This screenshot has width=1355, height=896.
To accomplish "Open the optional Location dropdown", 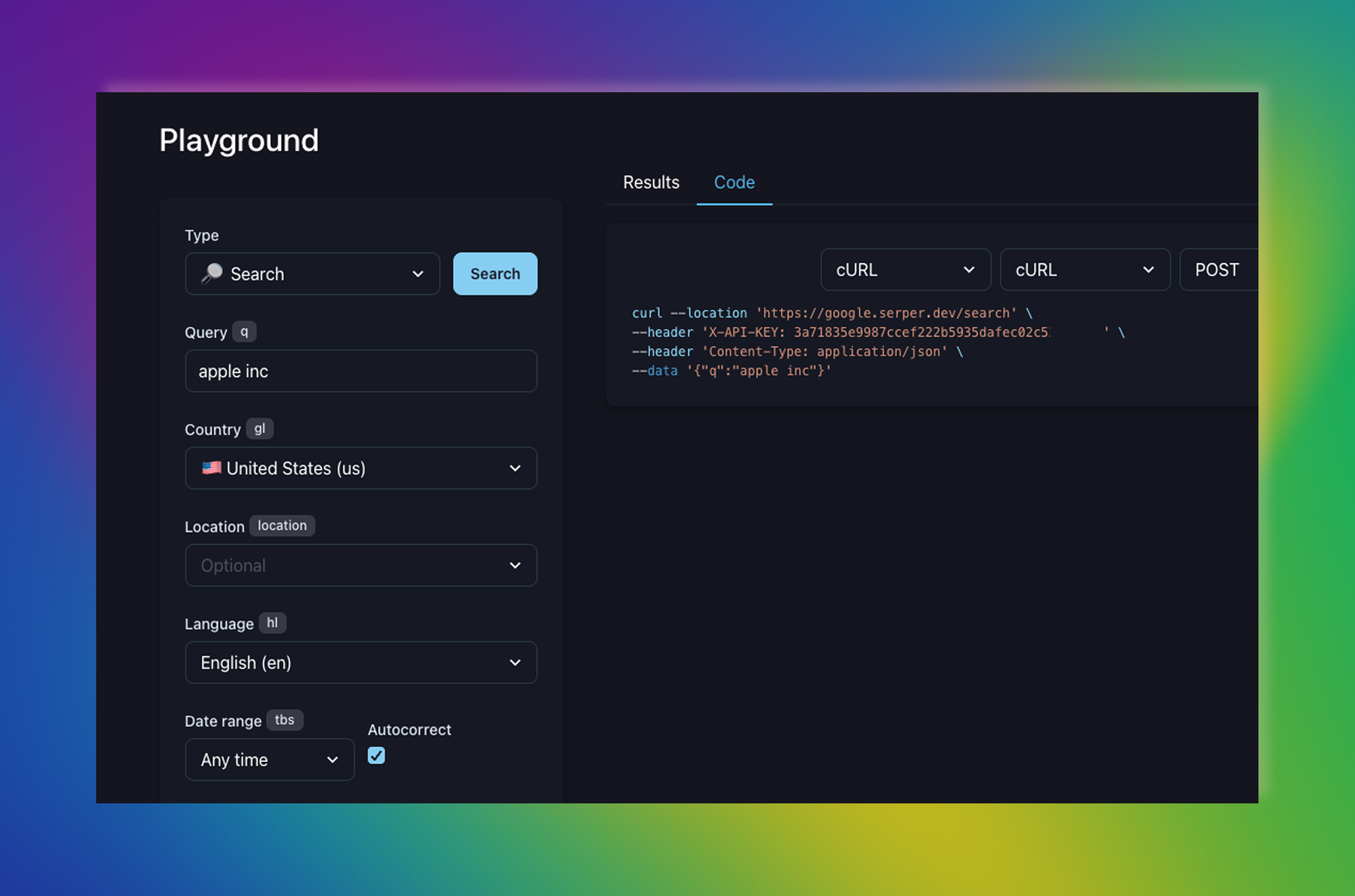I will pyautogui.click(x=360, y=566).
